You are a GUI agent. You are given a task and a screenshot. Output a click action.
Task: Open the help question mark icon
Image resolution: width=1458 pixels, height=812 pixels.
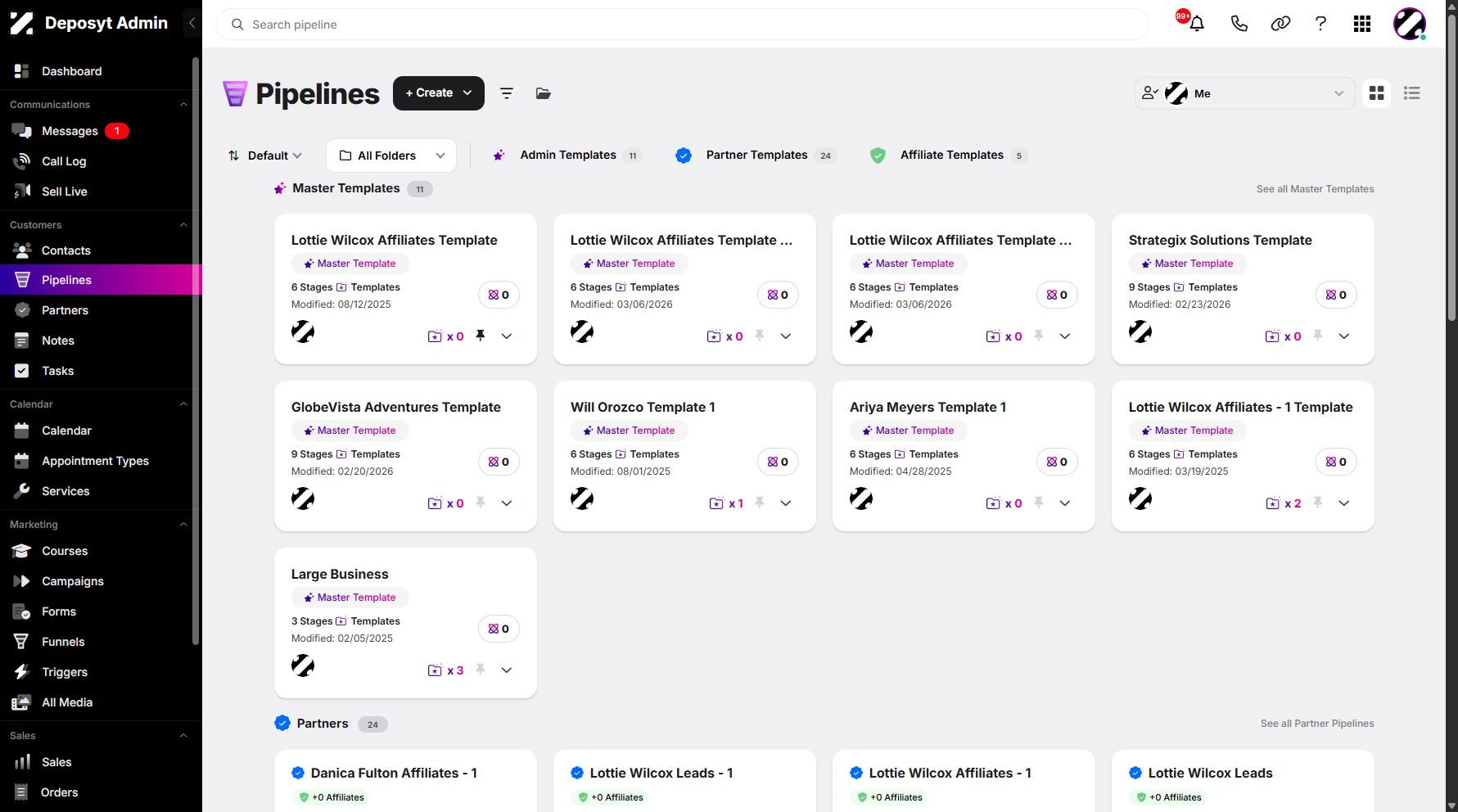coord(1320,24)
